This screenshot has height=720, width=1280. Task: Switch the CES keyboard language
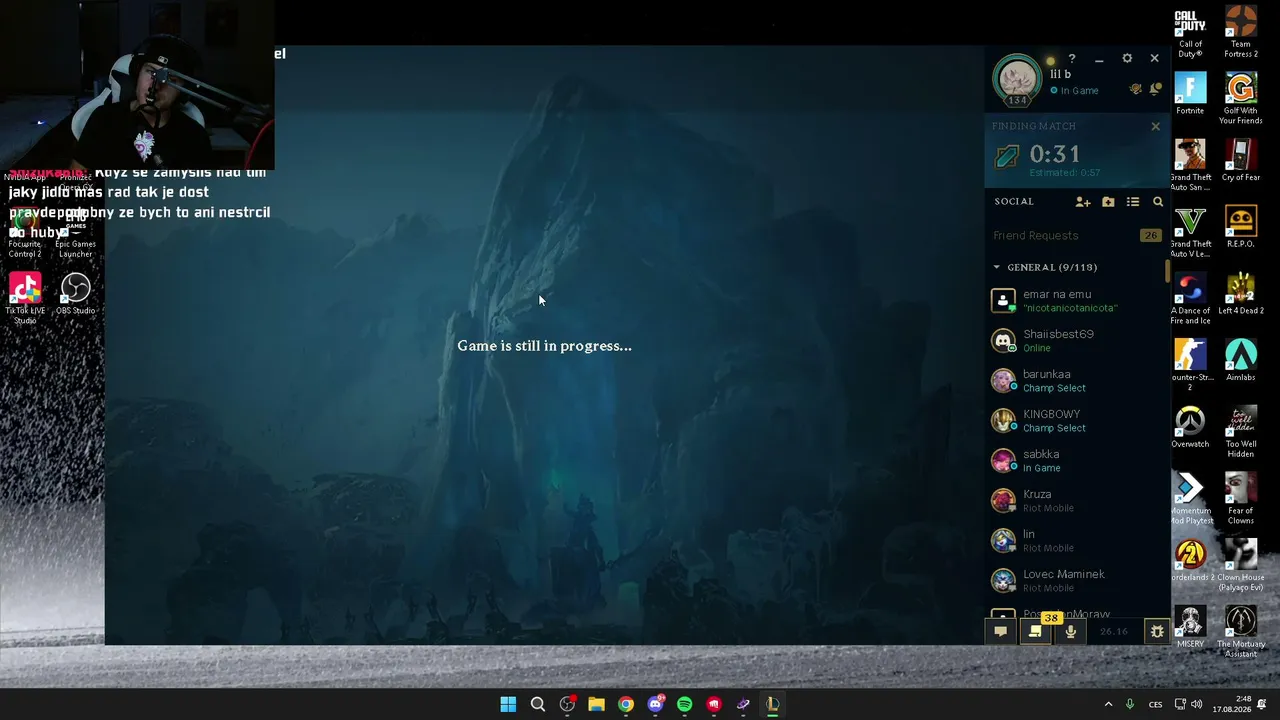coord(1155,704)
